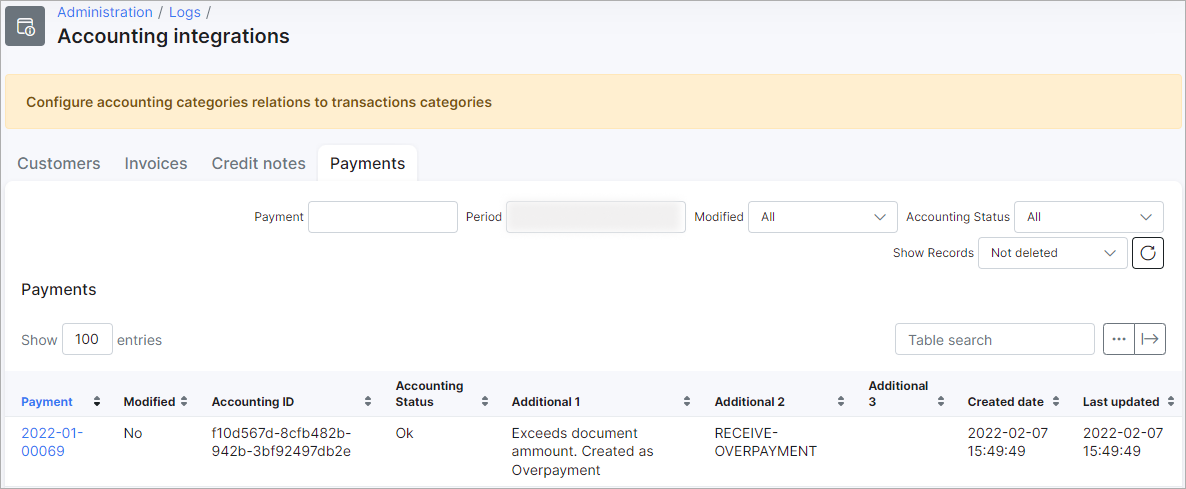Click the Period date range field
1186x489 pixels.
click(595, 217)
